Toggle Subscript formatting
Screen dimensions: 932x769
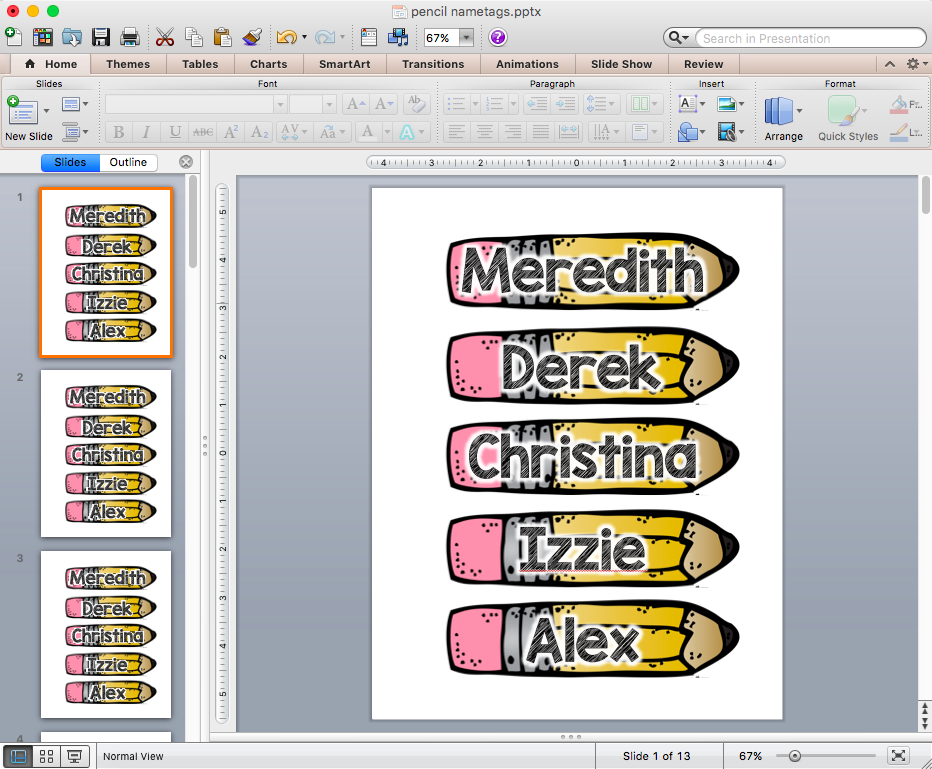260,132
